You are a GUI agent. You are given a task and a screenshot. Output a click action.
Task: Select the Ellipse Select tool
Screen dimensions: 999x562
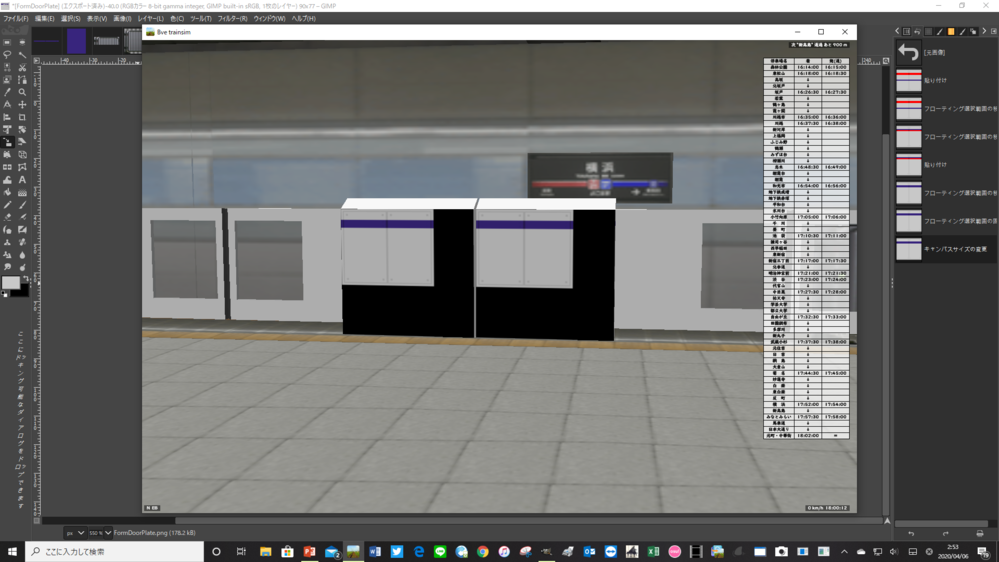22,42
